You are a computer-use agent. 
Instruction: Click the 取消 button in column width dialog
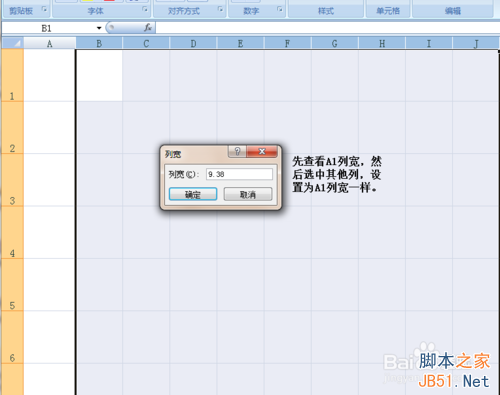248,194
